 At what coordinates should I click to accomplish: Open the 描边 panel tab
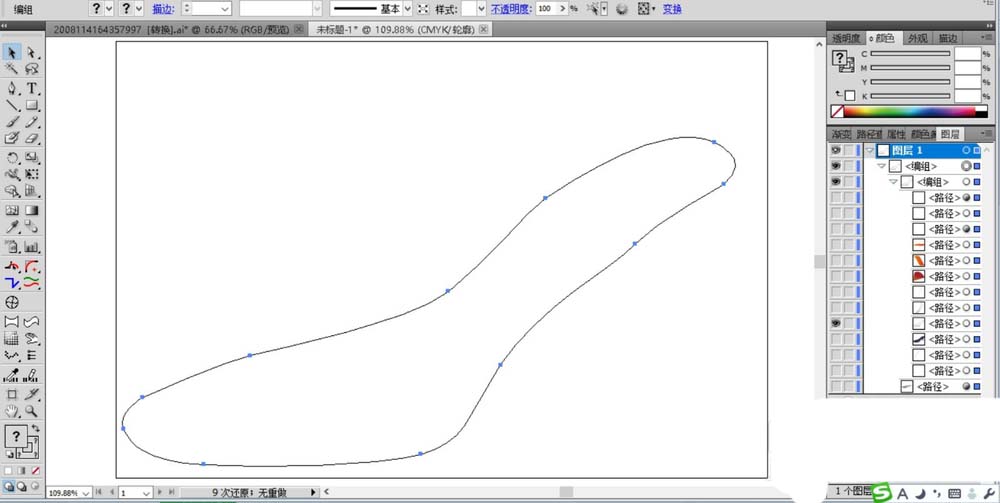948,38
